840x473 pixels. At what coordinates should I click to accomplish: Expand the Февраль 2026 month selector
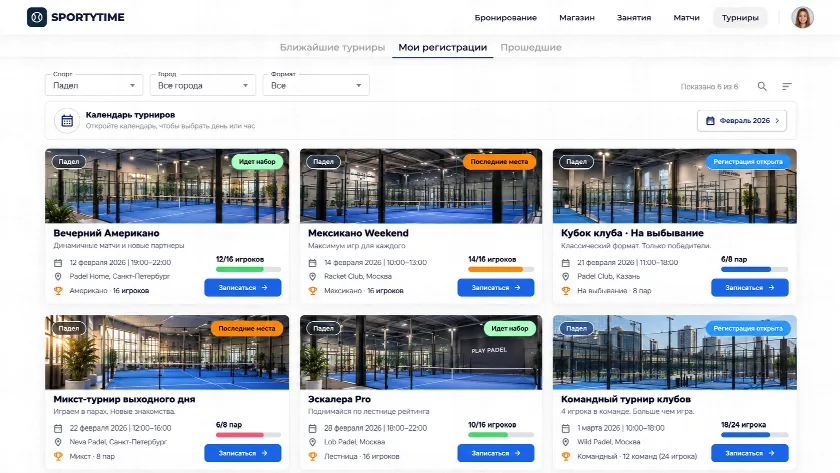point(742,121)
